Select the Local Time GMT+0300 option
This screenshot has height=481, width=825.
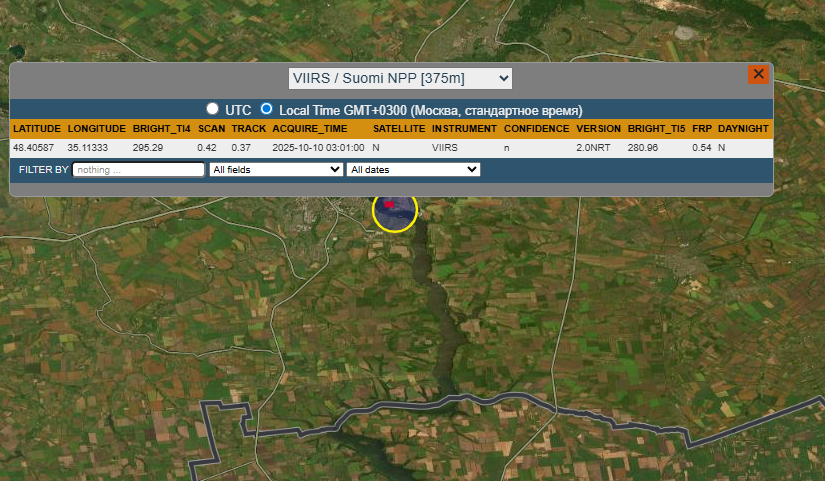[x=266, y=109]
